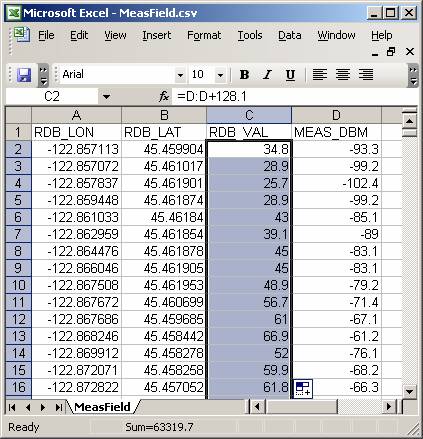The height and width of the screenshot is (439, 423).
Task: Click the Center alignment icon
Action: (343, 75)
